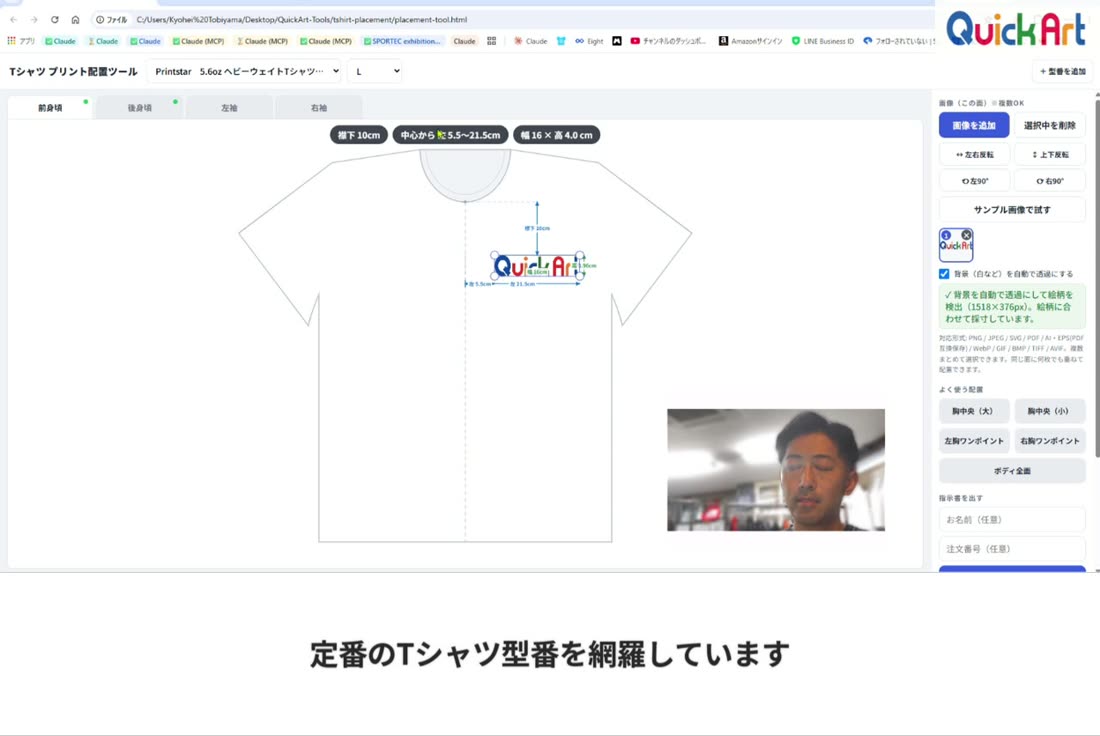The width and height of the screenshot is (1100, 736).
Task: Apply the ボディ全面 preset
Action: (x=1012, y=471)
